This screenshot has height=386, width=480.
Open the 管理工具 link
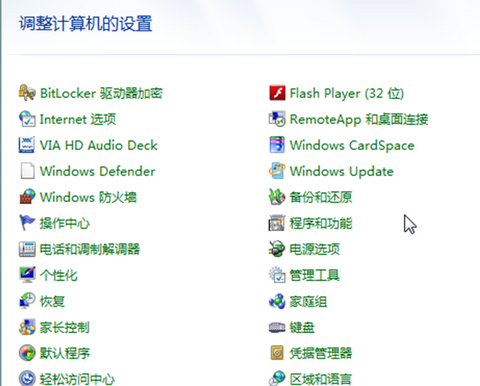(x=315, y=275)
